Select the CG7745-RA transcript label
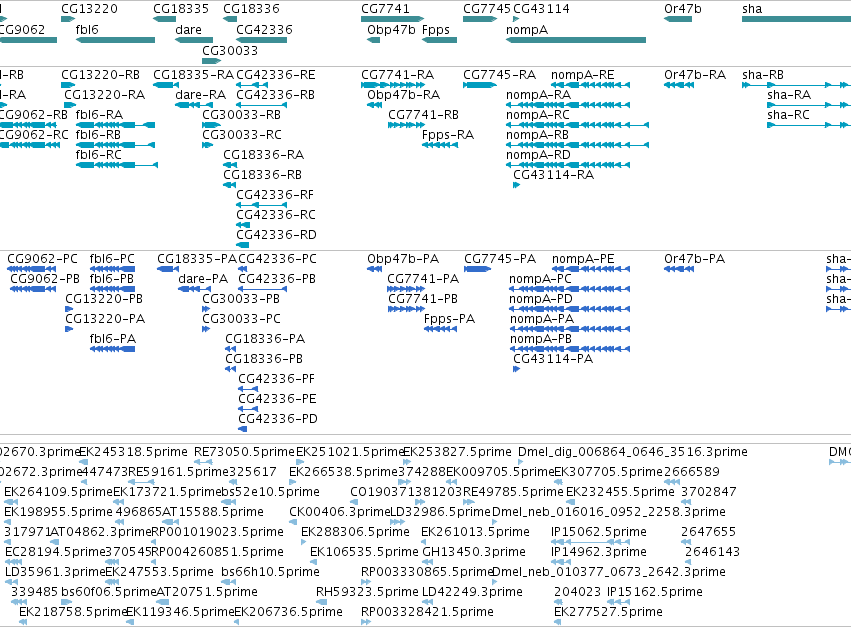This screenshot has height=627, width=851. tap(499, 74)
